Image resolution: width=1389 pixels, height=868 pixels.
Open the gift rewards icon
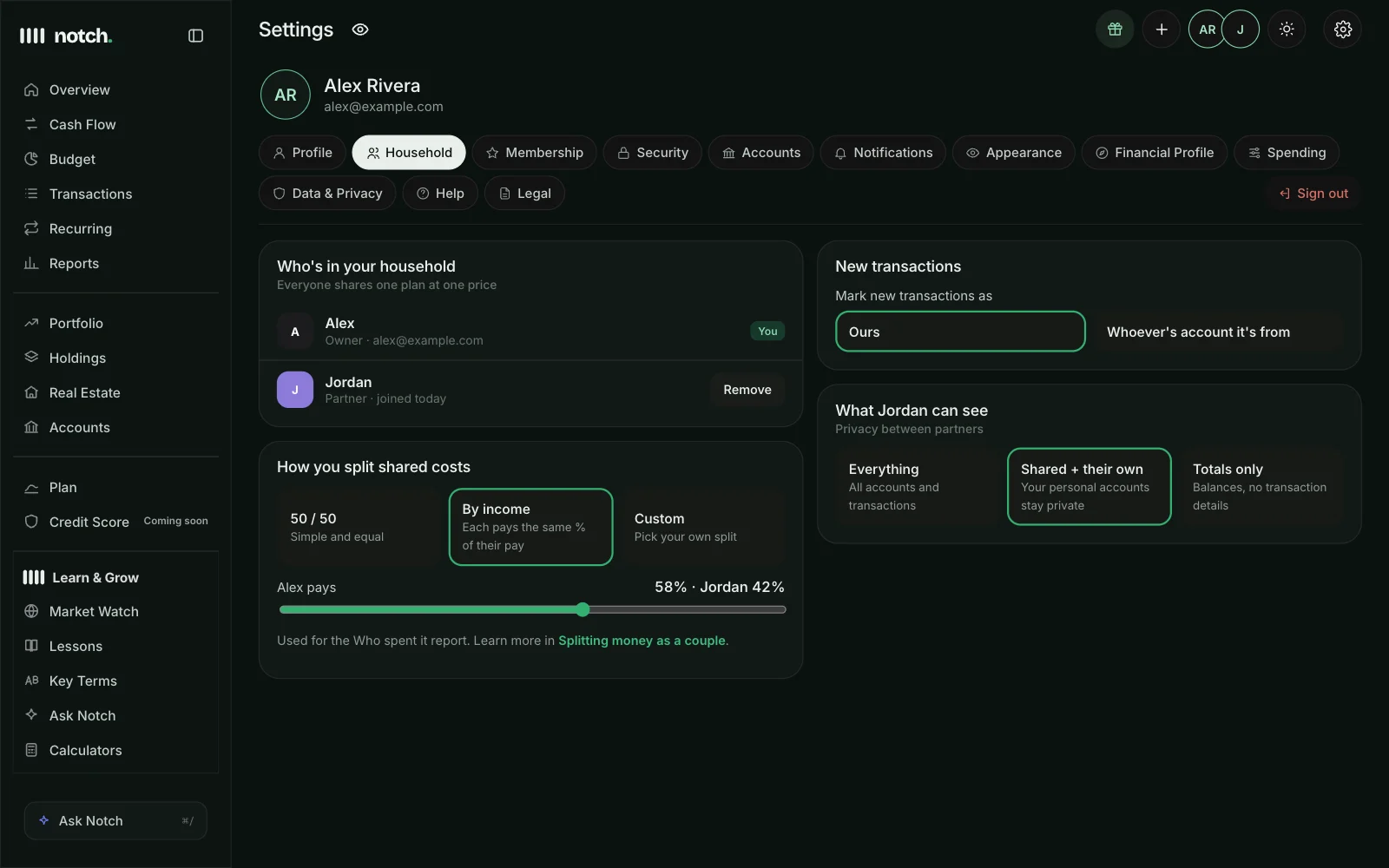coord(1115,30)
